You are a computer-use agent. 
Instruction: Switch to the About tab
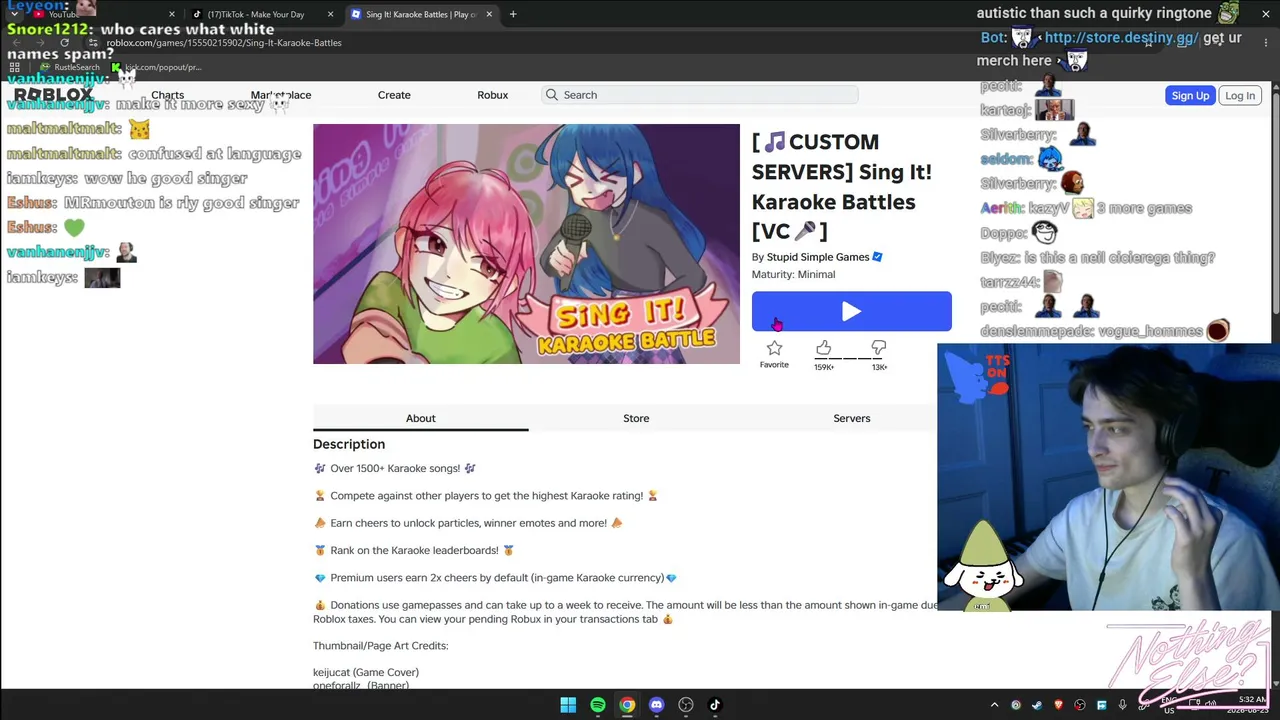pos(421,418)
